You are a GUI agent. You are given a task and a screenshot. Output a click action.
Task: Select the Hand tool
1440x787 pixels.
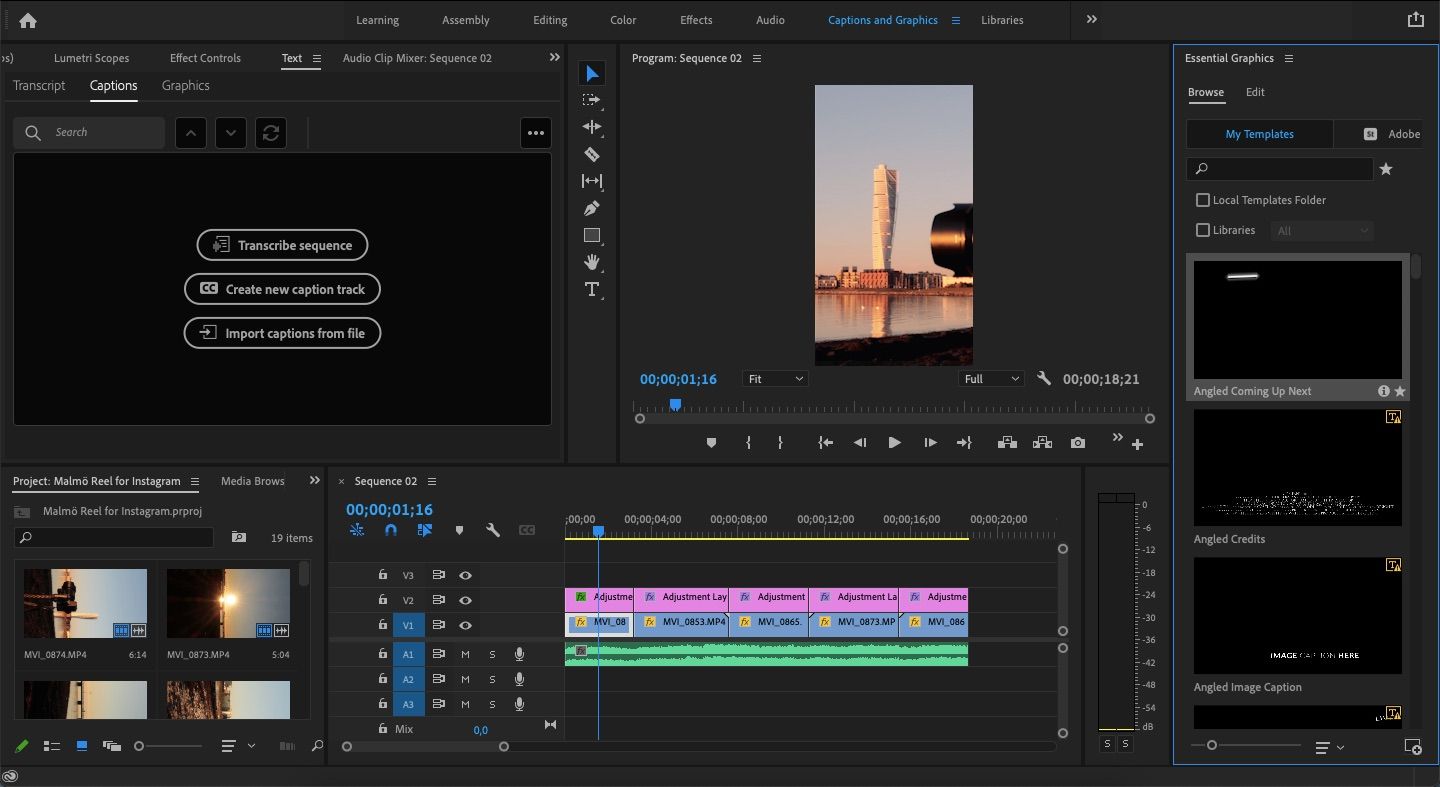click(592, 262)
